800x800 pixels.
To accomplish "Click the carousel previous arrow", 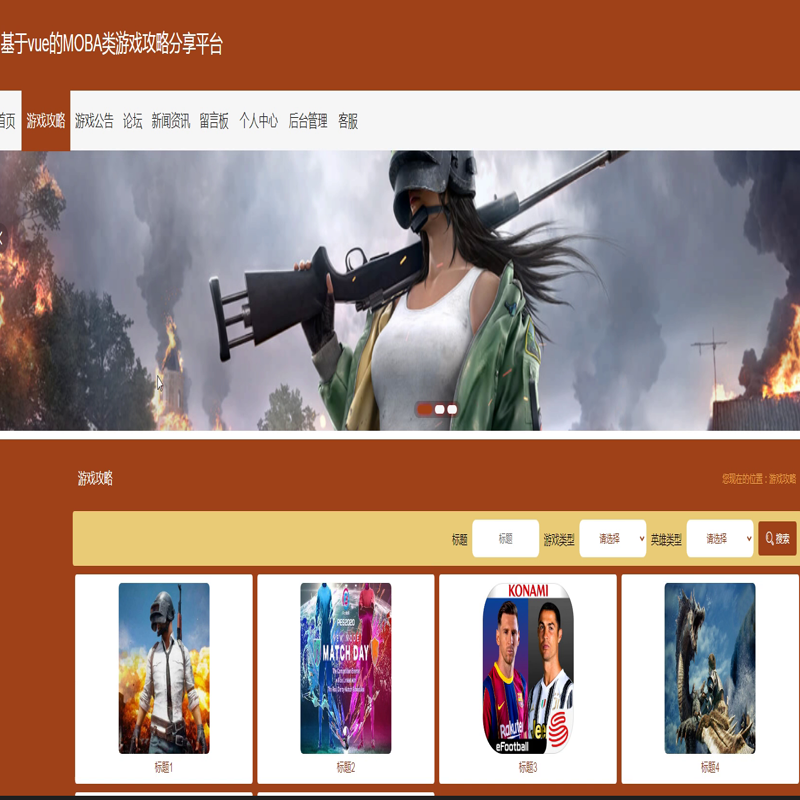I will point(3,238).
